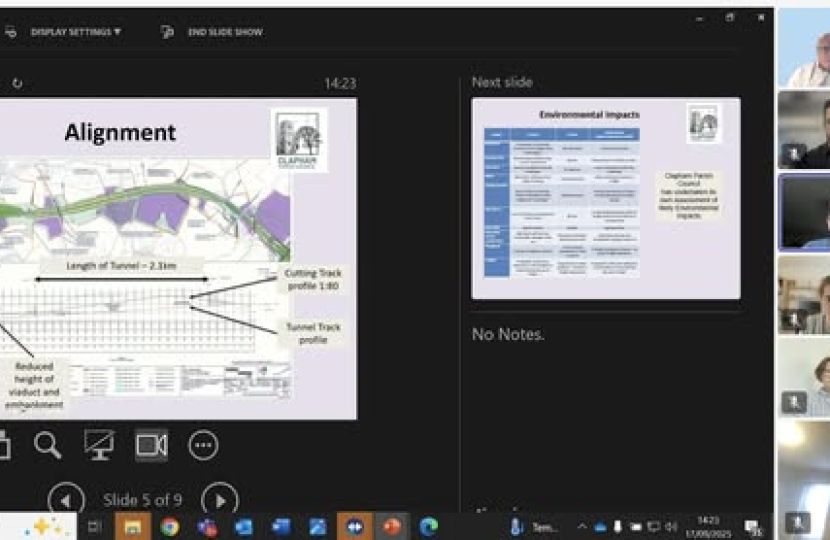The image size is (830, 540).
Task: Open the notification center icon
Action: coord(753,527)
